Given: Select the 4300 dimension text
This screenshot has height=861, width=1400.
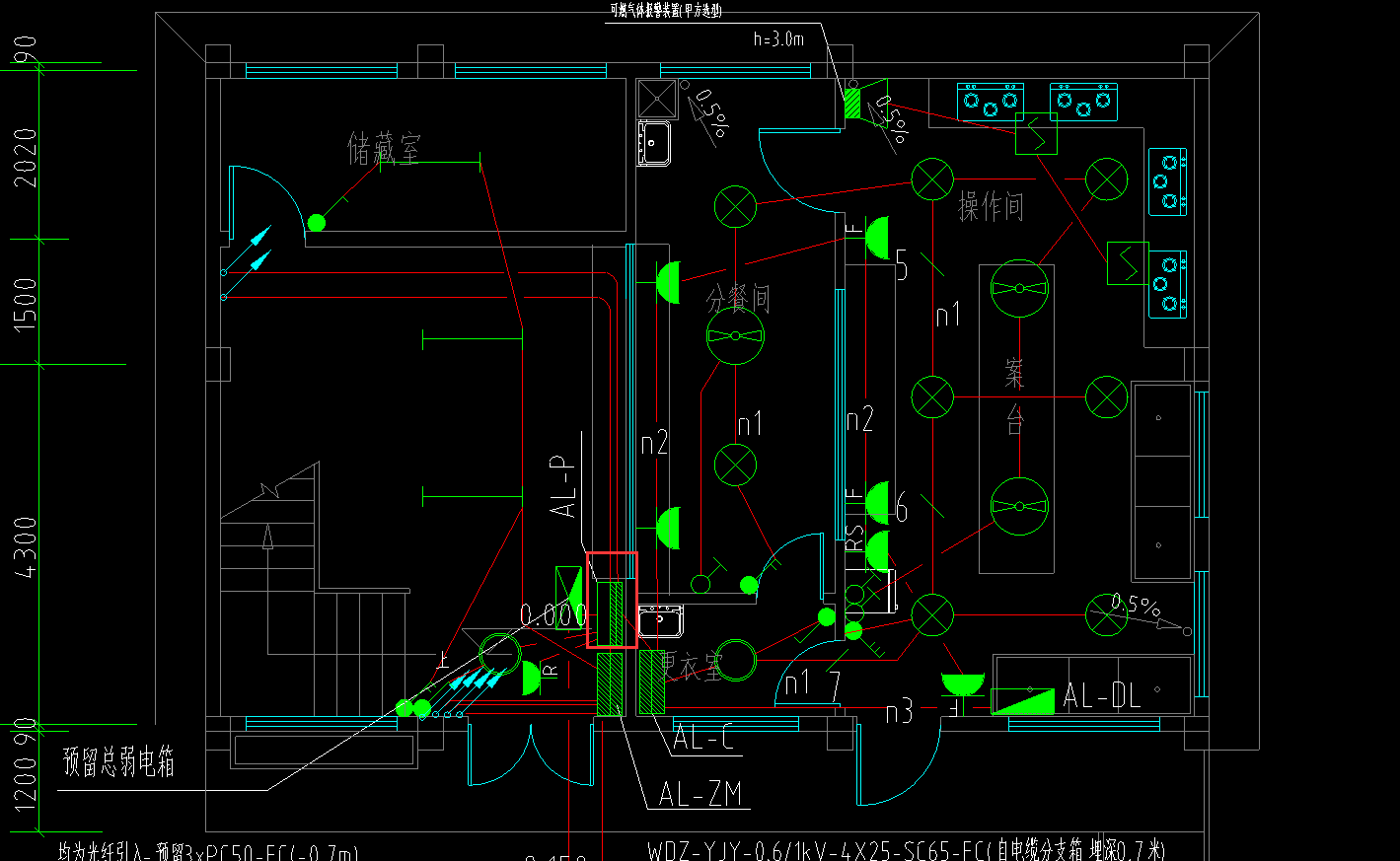Looking at the screenshot, I should (x=25, y=547).
